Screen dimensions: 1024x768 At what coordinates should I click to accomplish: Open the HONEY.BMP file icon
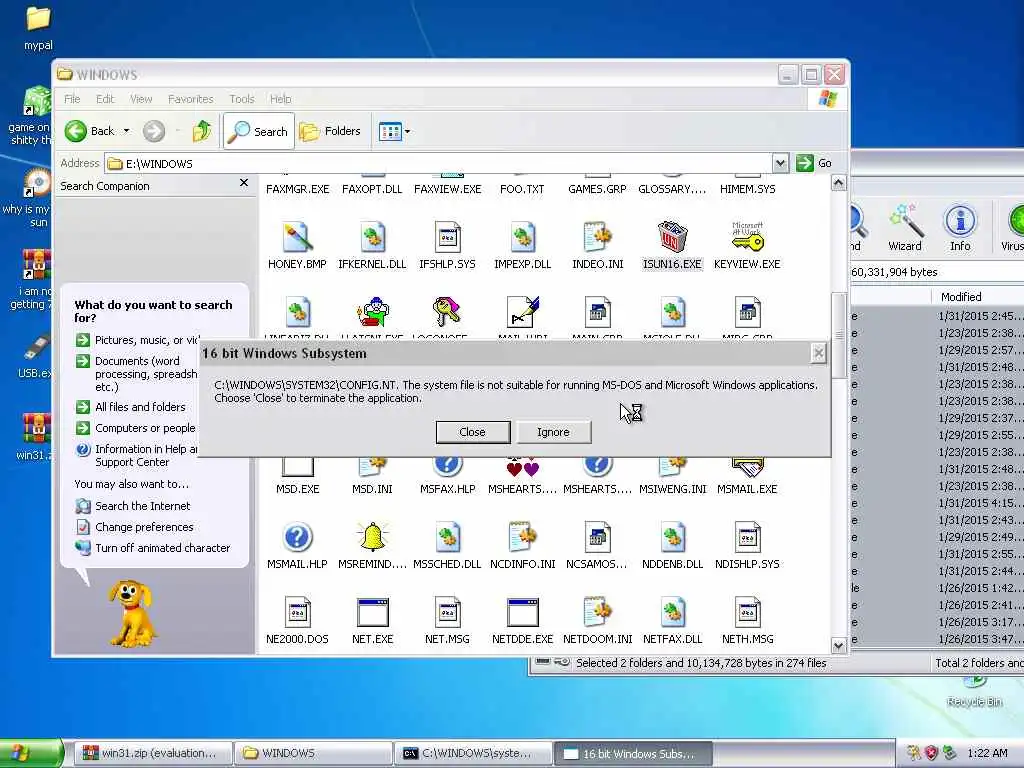pyautogui.click(x=297, y=237)
